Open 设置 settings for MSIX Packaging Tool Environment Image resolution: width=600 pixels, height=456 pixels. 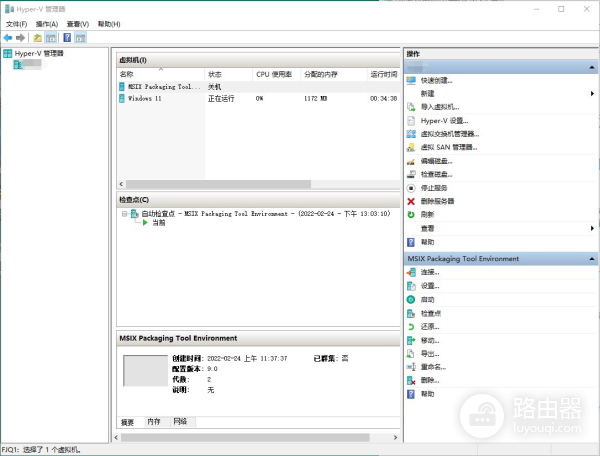point(430,286)
